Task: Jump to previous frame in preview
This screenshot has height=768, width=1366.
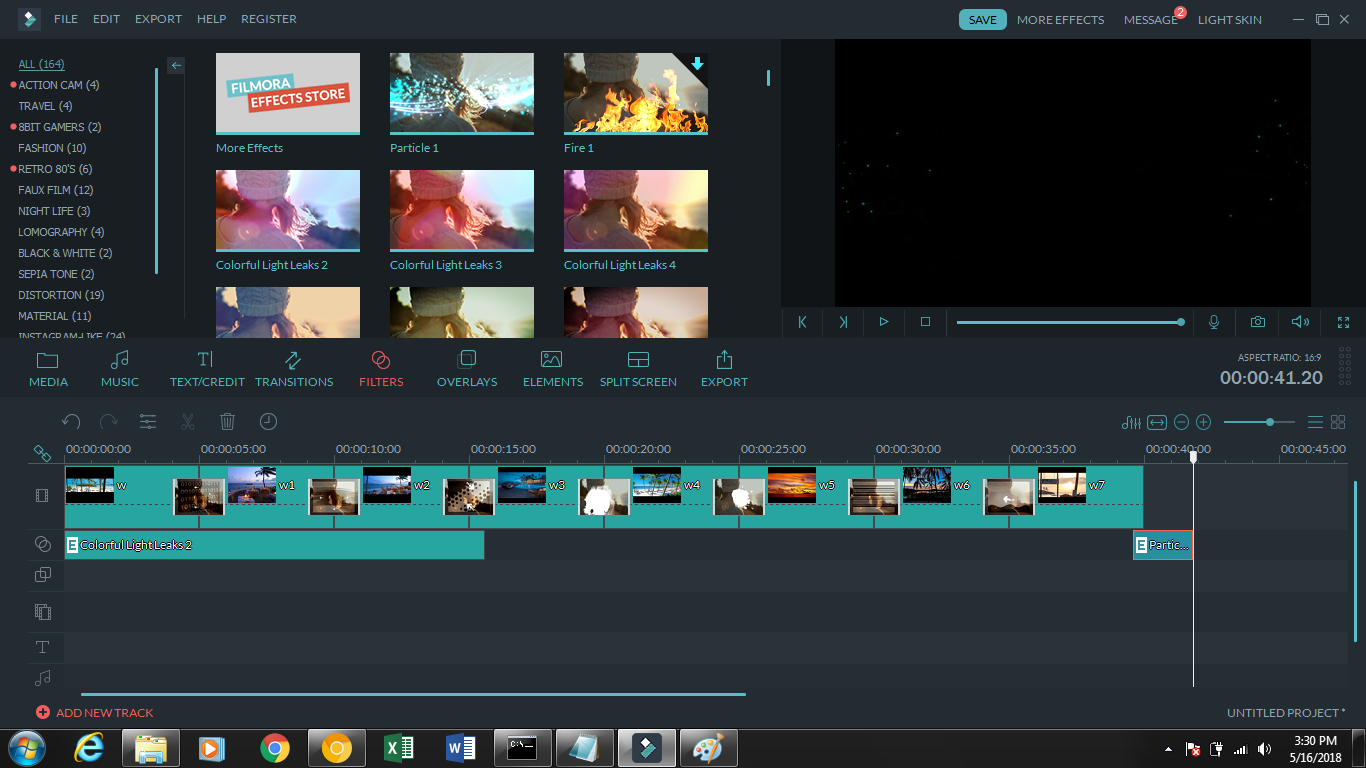Action: coord(802,322)
